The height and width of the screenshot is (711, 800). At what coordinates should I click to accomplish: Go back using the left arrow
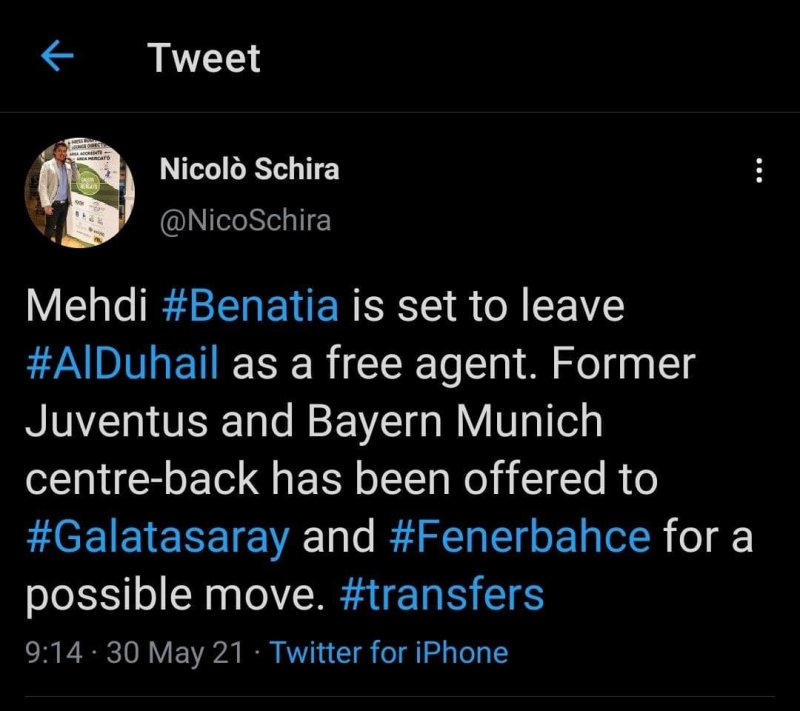tap(57, 57)
